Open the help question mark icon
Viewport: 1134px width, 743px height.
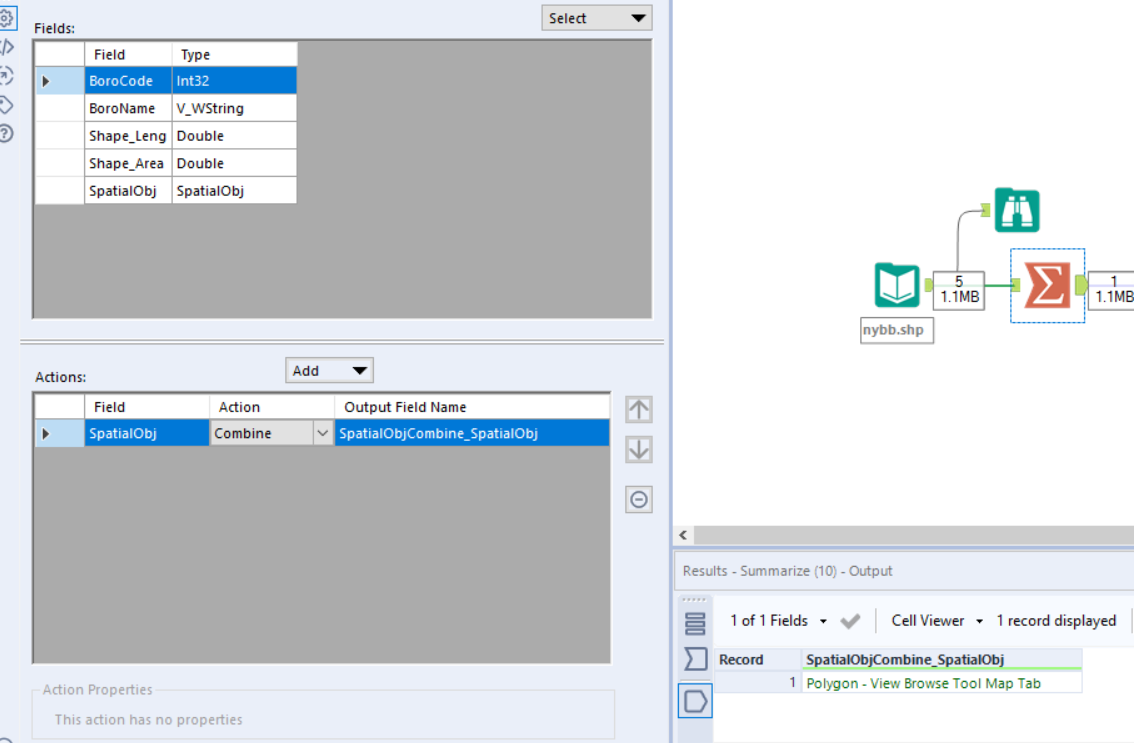6,134
